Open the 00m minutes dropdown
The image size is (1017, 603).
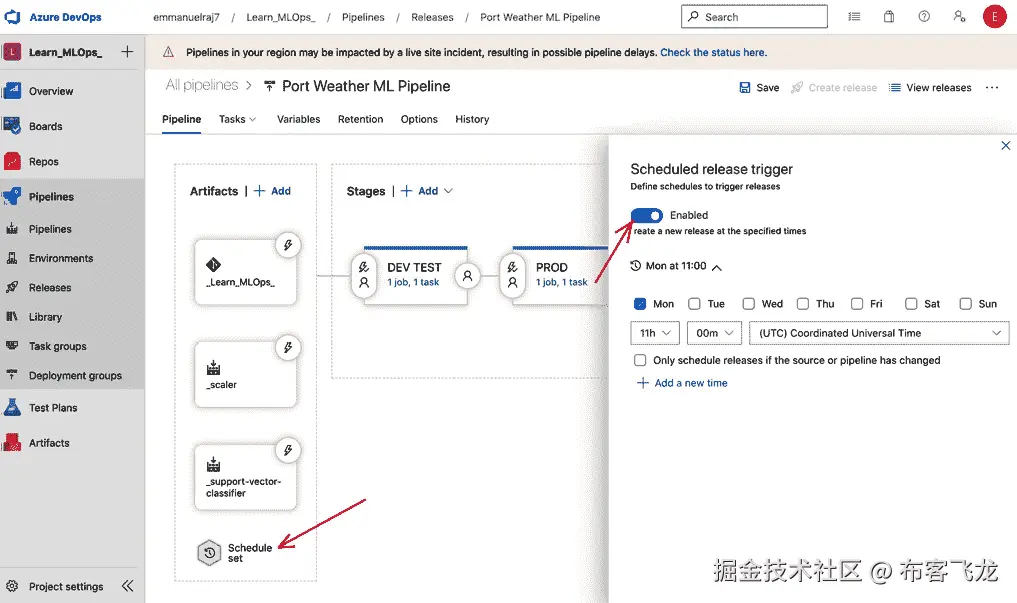pos(714,333)
